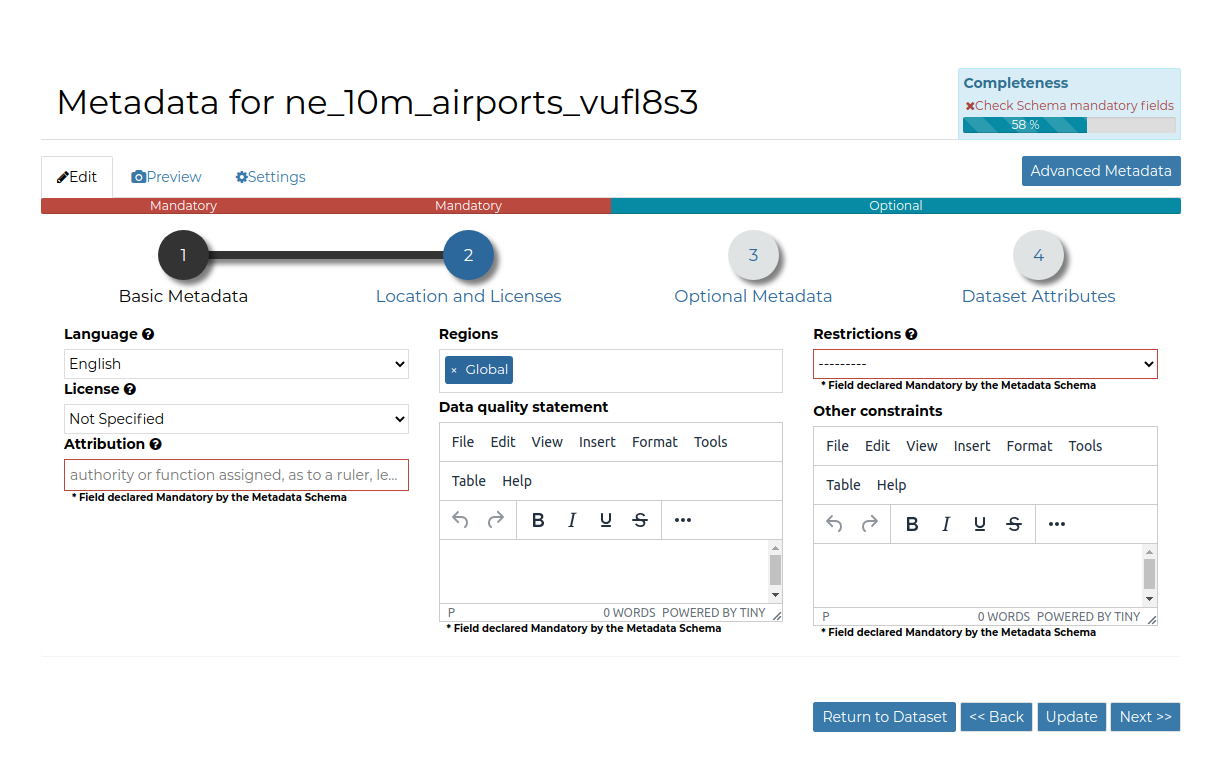Toggle bold in Data quality statement editor
Screen dimensions: 1217x765
(x=538, y=519)
